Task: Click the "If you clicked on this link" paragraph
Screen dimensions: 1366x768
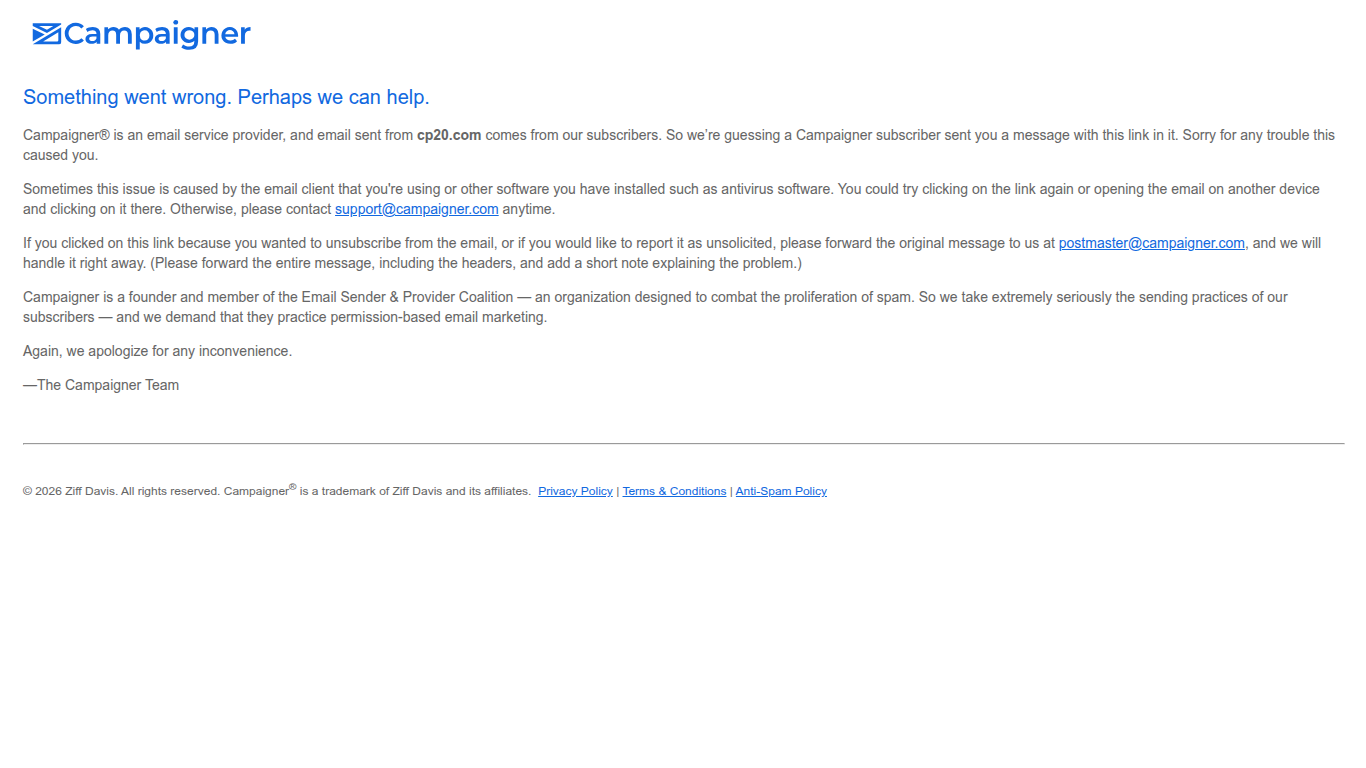Action: pos(672,253)
